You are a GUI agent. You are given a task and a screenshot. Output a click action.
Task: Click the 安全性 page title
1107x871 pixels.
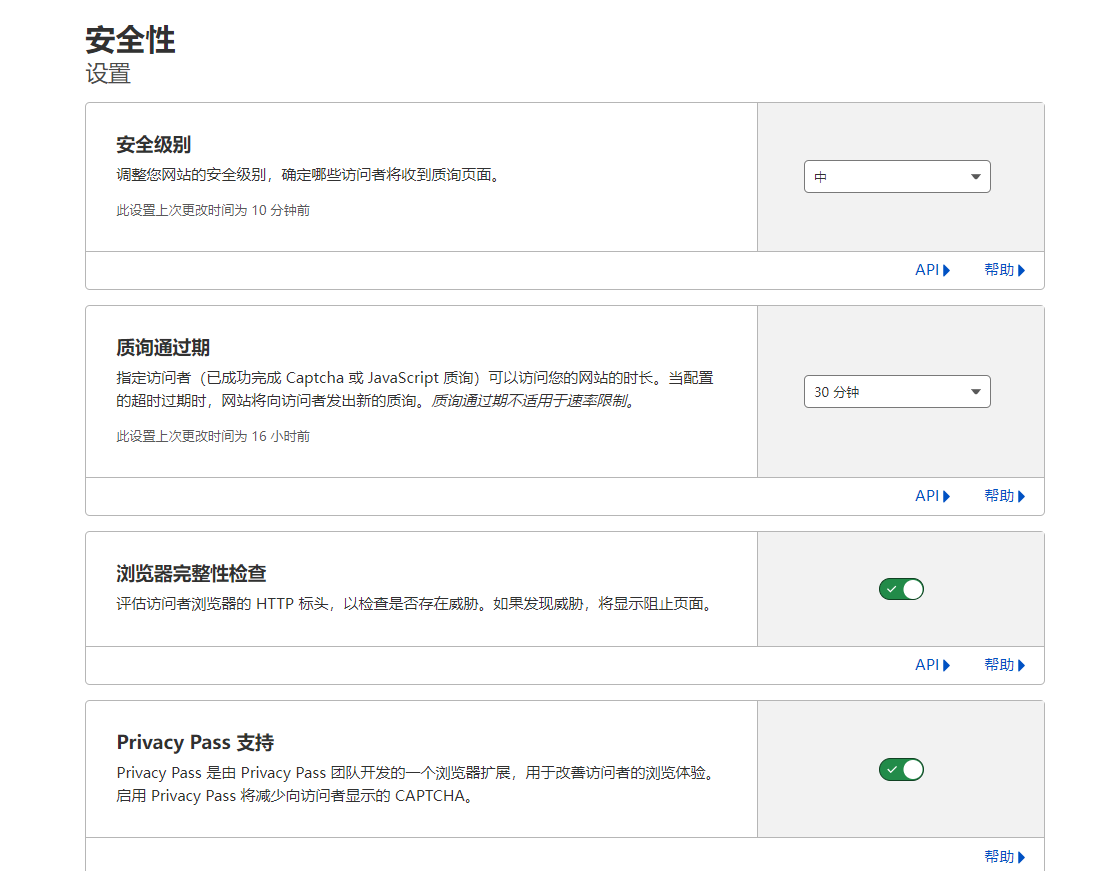tap(130, 41)
